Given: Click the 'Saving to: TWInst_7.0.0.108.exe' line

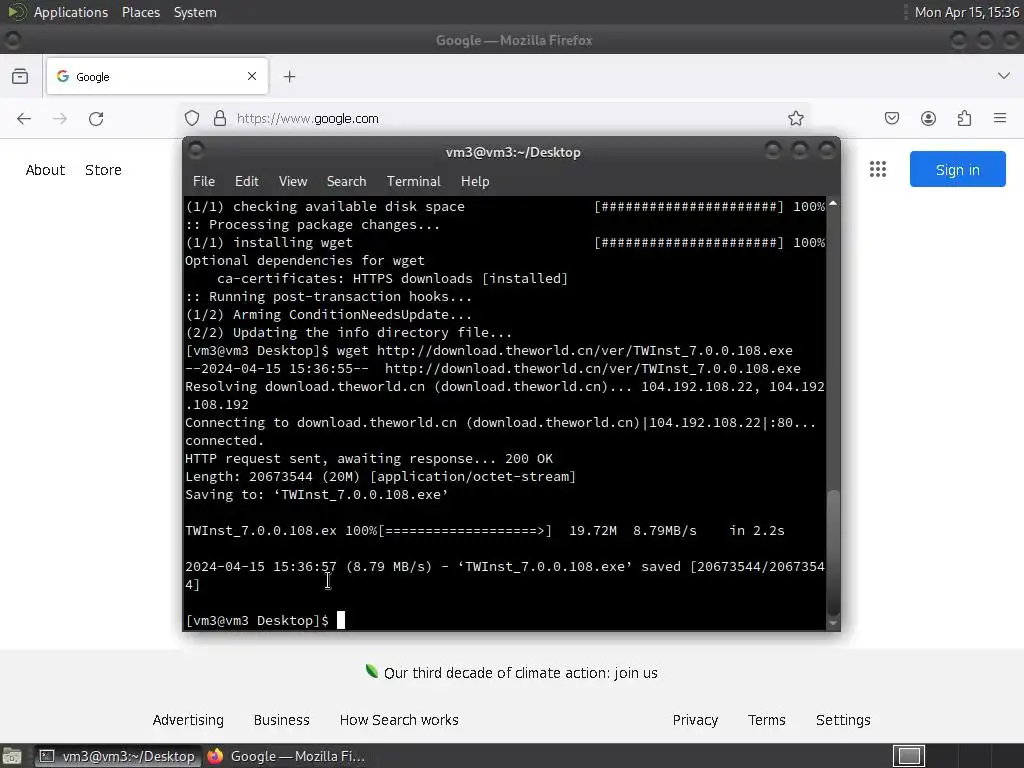Looking at the screenshot, I should click(x=317, y=494).
